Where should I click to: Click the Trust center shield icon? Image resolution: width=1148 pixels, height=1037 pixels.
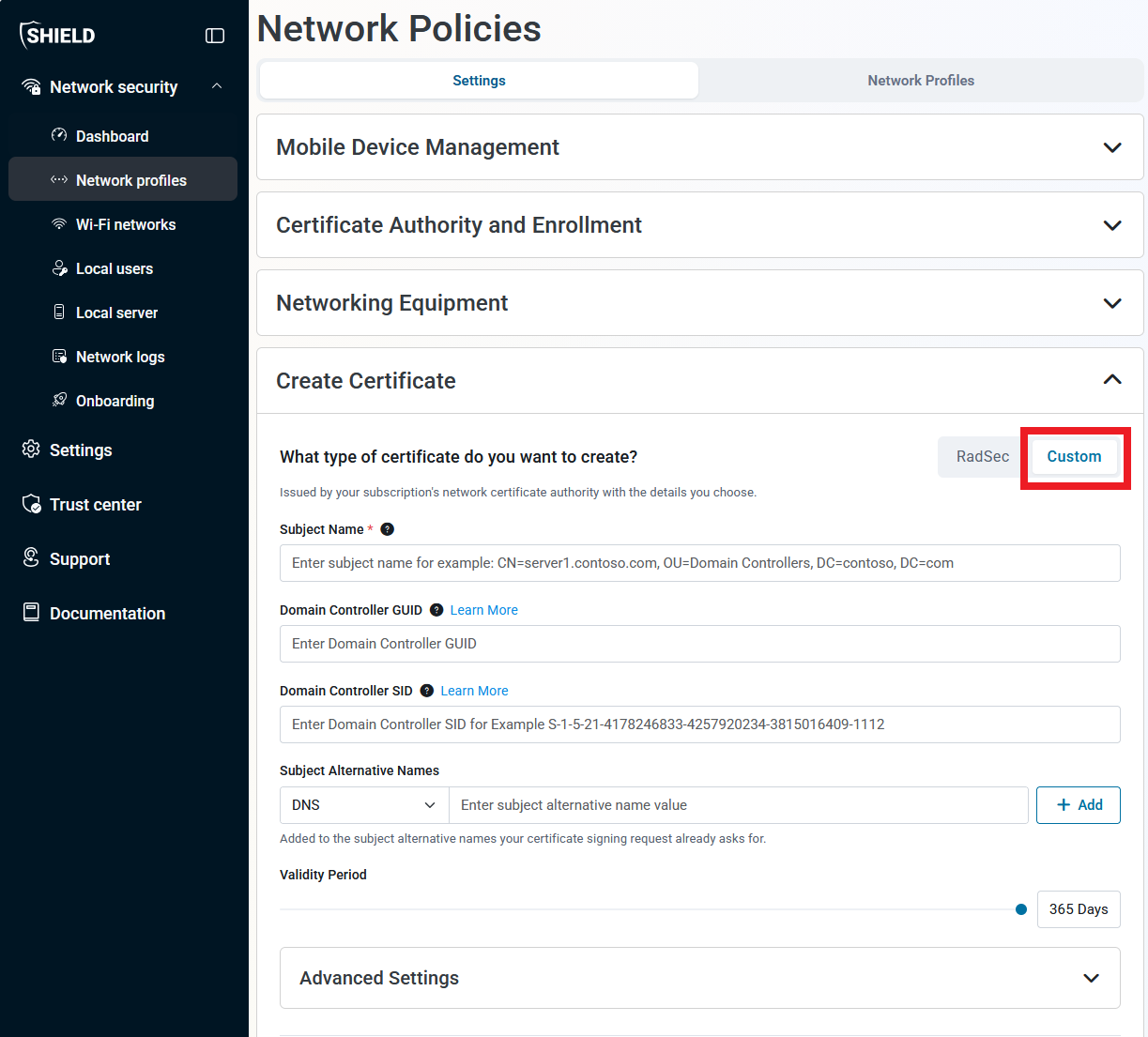point(31,504)
